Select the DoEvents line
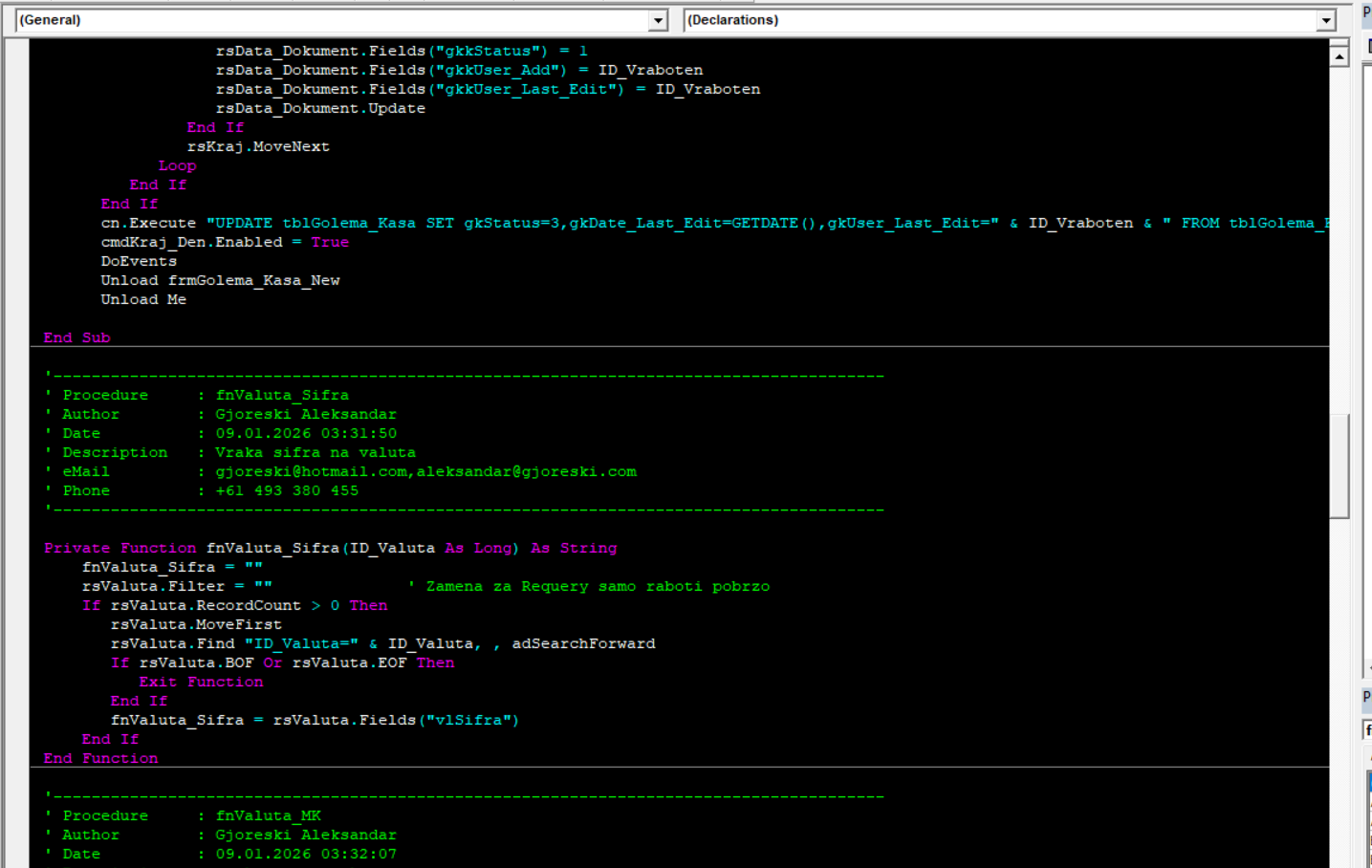The width and height of the screenshot is (1372, 868). [x=139, y=261]
